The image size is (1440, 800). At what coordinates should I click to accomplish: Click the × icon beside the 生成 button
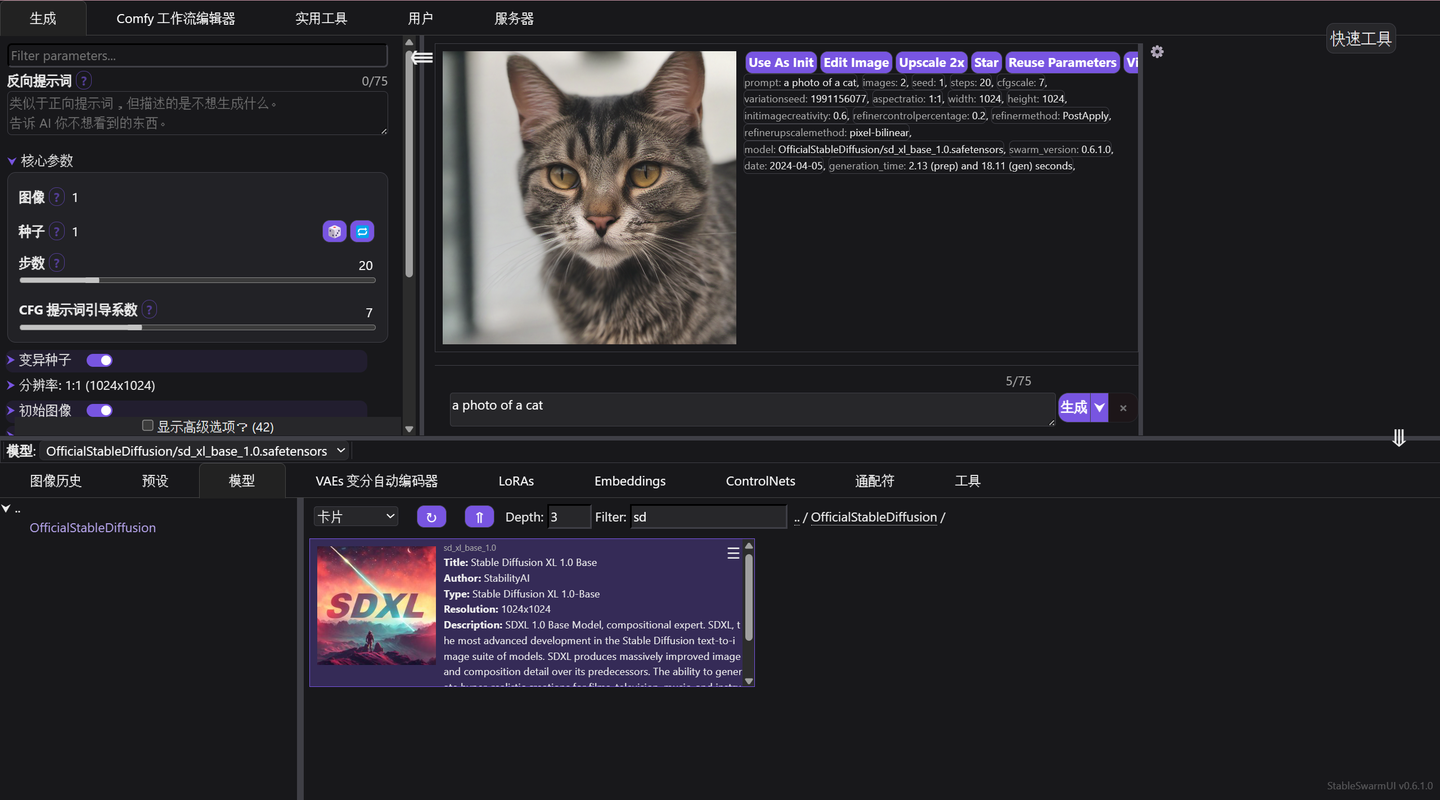pyautogui.click(x=1123, y=408)
